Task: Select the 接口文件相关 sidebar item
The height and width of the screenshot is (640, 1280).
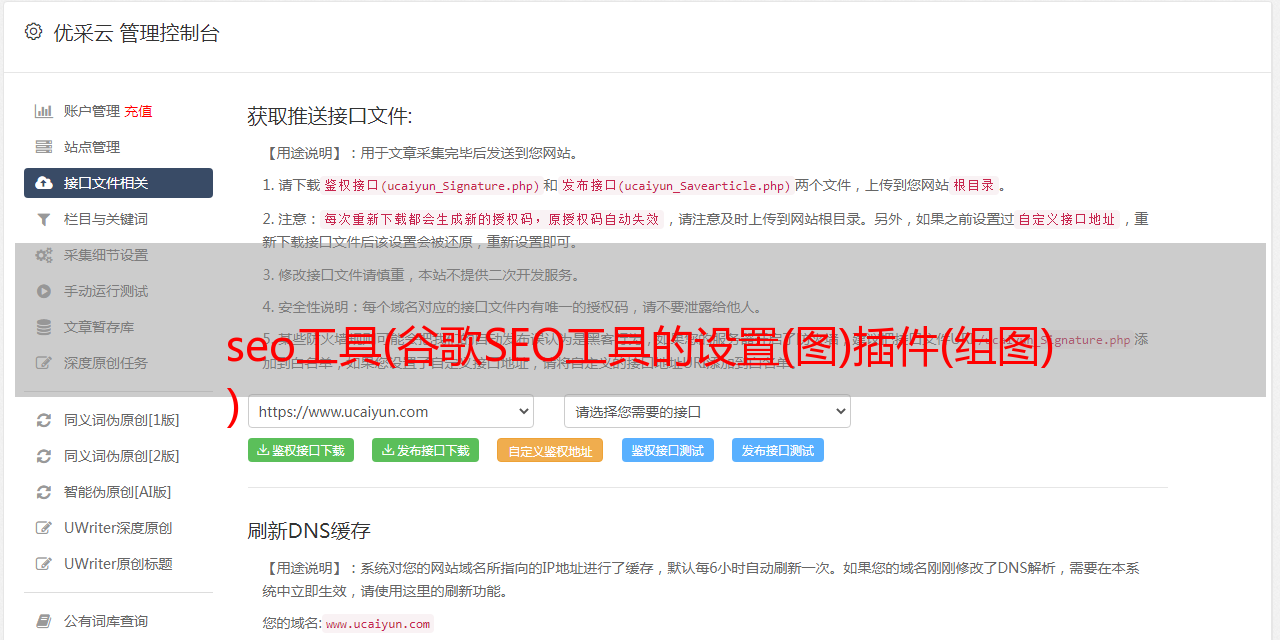Action: click(118, 183)
